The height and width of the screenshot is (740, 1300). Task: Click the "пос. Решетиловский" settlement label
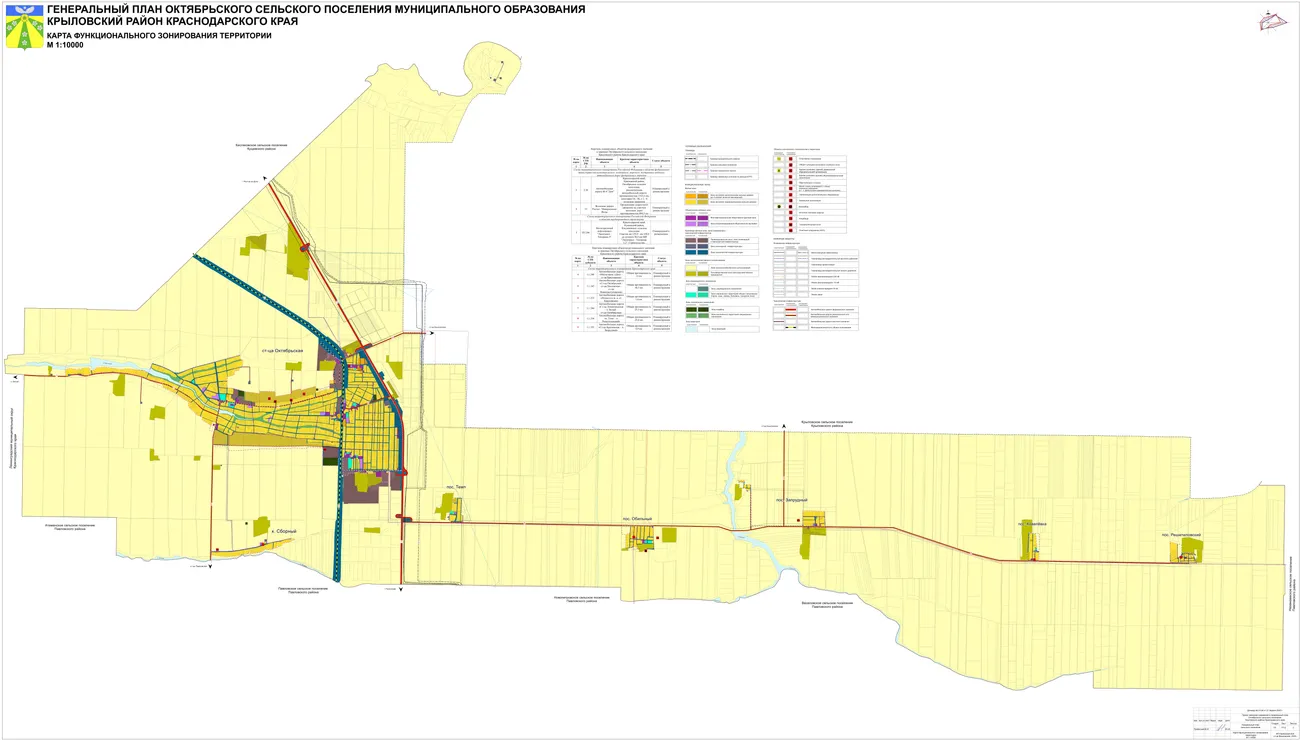pos(1180,535)
